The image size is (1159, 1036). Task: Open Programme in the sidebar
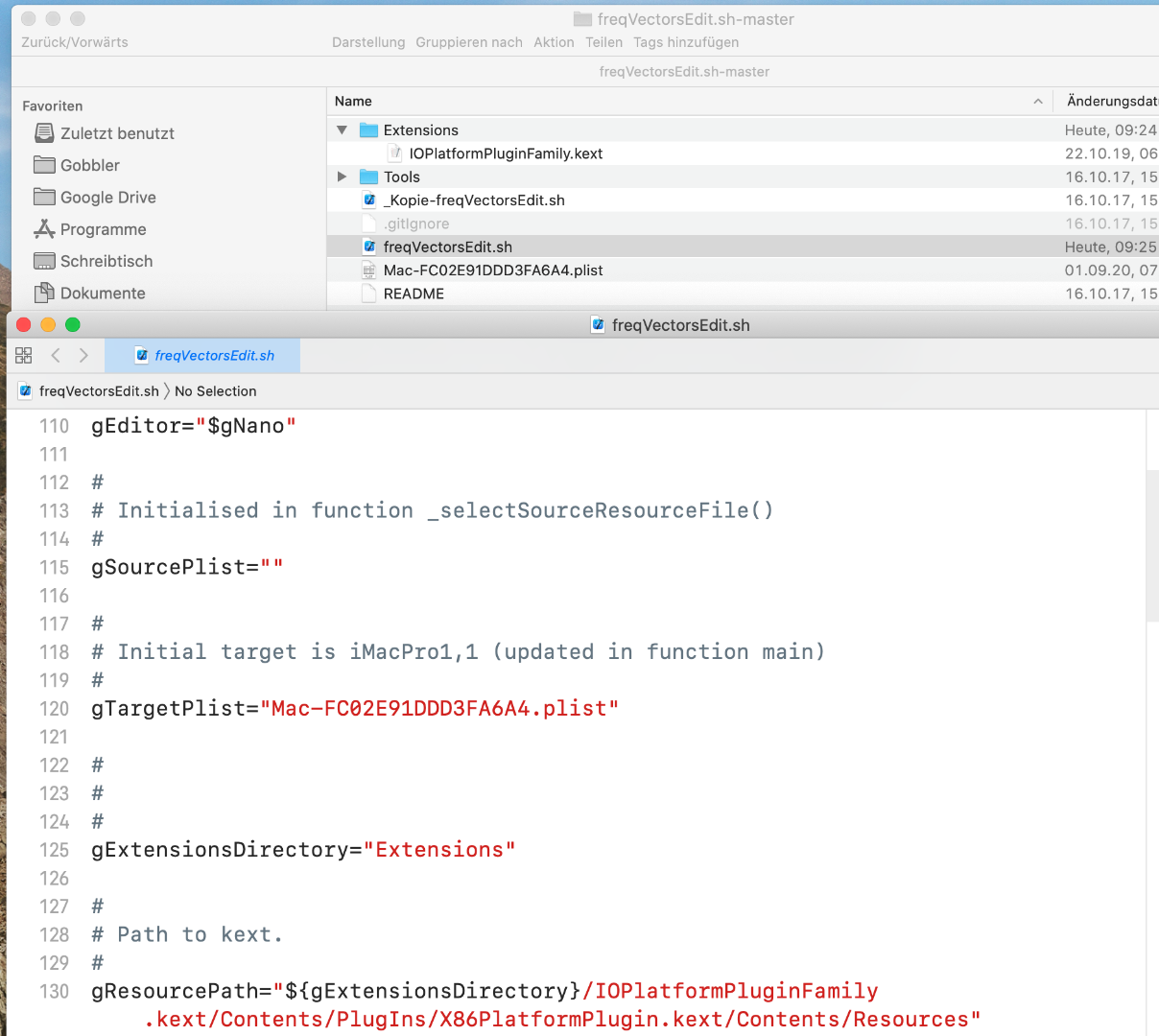[x=103, y=229]
